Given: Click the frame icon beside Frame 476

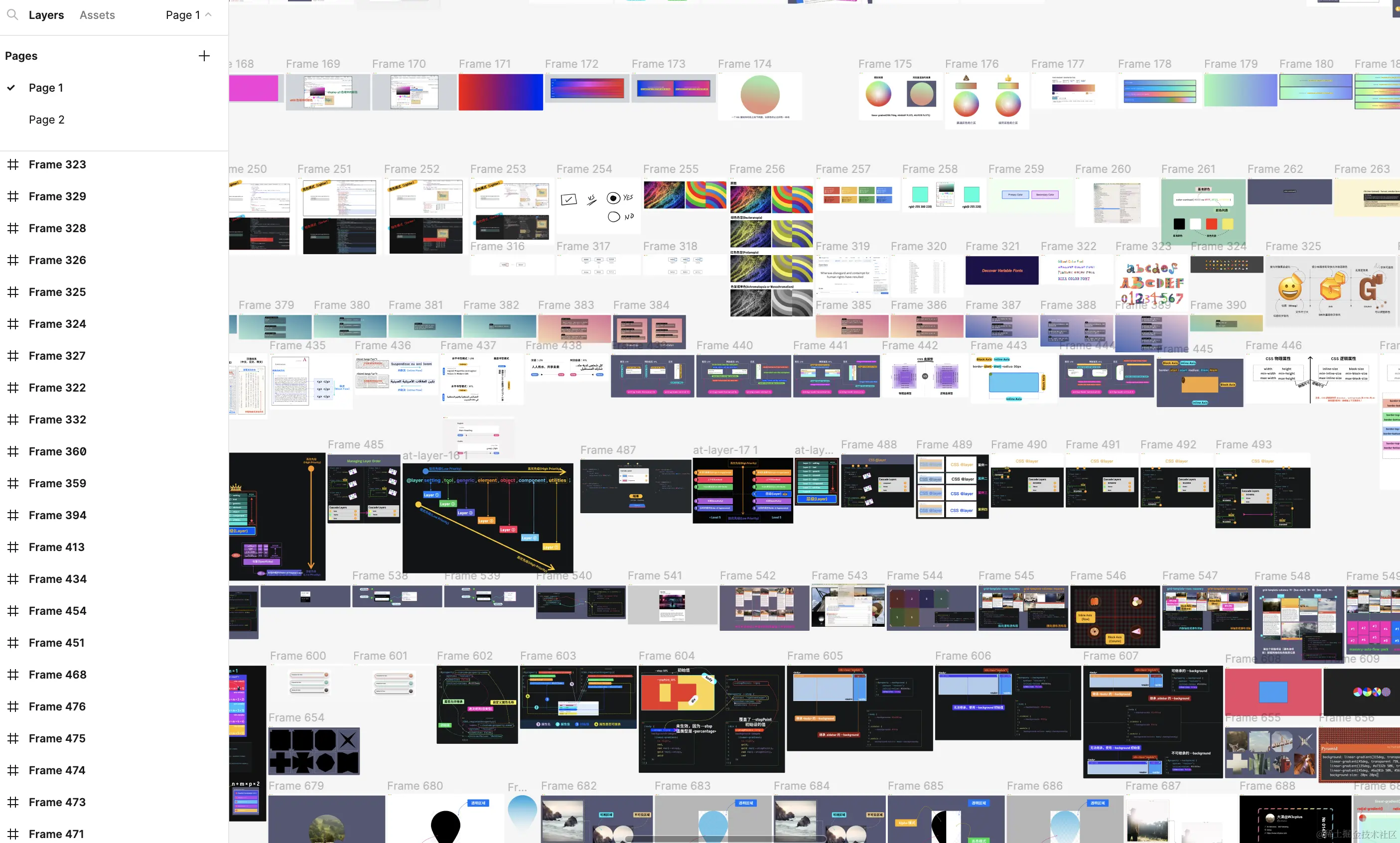Looking at the screenshot, I should (x=13, y=706).
